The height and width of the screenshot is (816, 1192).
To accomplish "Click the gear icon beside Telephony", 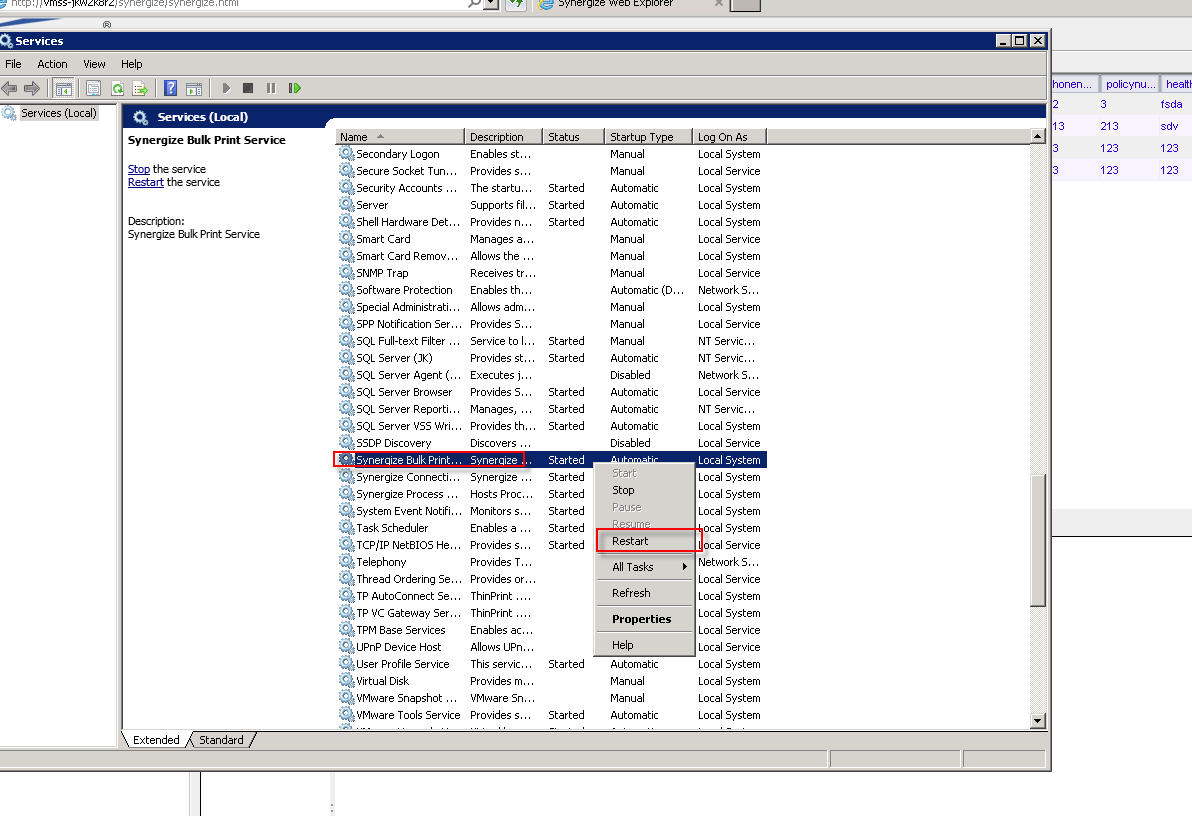I will (x=347, y=562).
